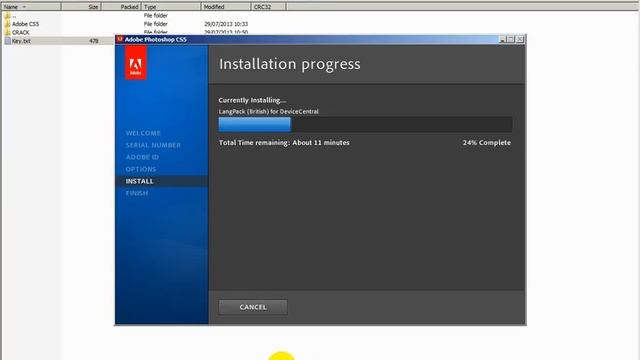Select the INSTALL step in sidebar
Viewport: 640px width, 360px height.
pyautogui.click(x=162, y=181)
